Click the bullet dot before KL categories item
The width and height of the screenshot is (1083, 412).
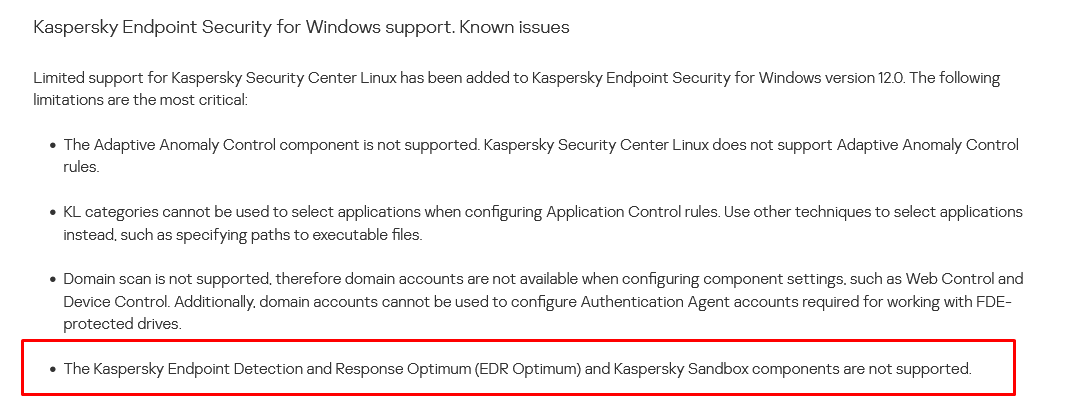52,213
